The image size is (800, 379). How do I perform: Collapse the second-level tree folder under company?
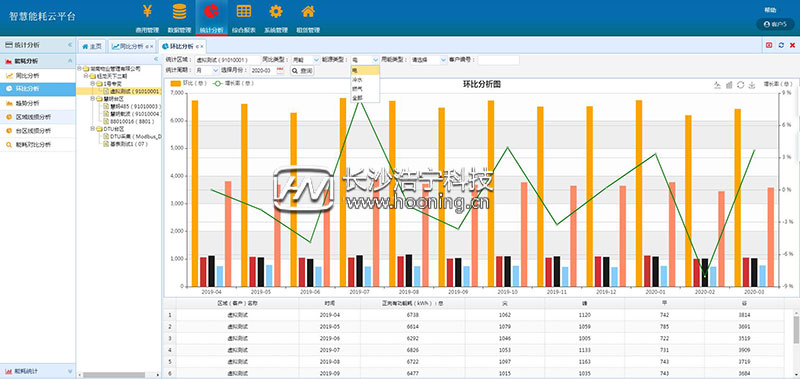click(86, 75)
